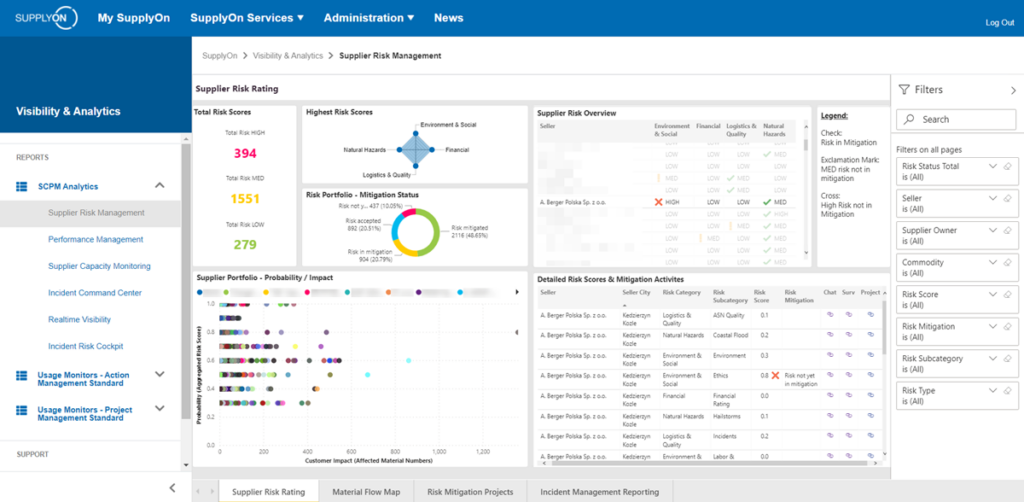Open Project link icon for Ethics row

[x=869, y=374]
